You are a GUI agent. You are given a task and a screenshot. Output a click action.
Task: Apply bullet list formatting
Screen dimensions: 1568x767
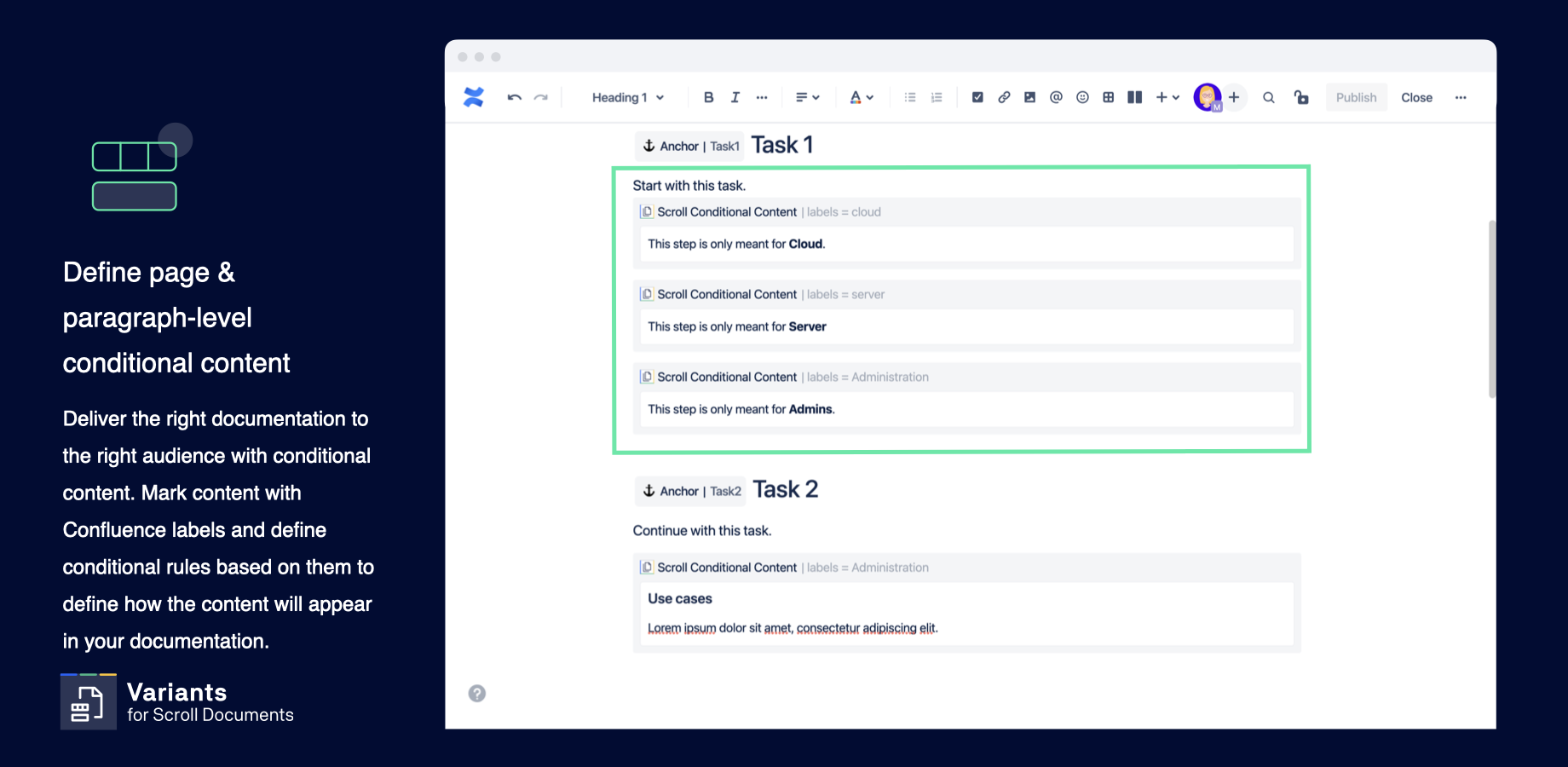coord(910,97)
